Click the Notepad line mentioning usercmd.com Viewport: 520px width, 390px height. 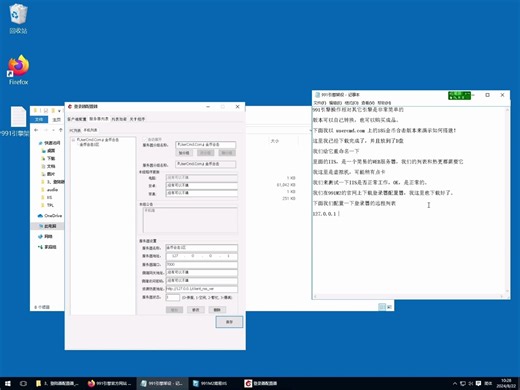(x=384, y=130)
